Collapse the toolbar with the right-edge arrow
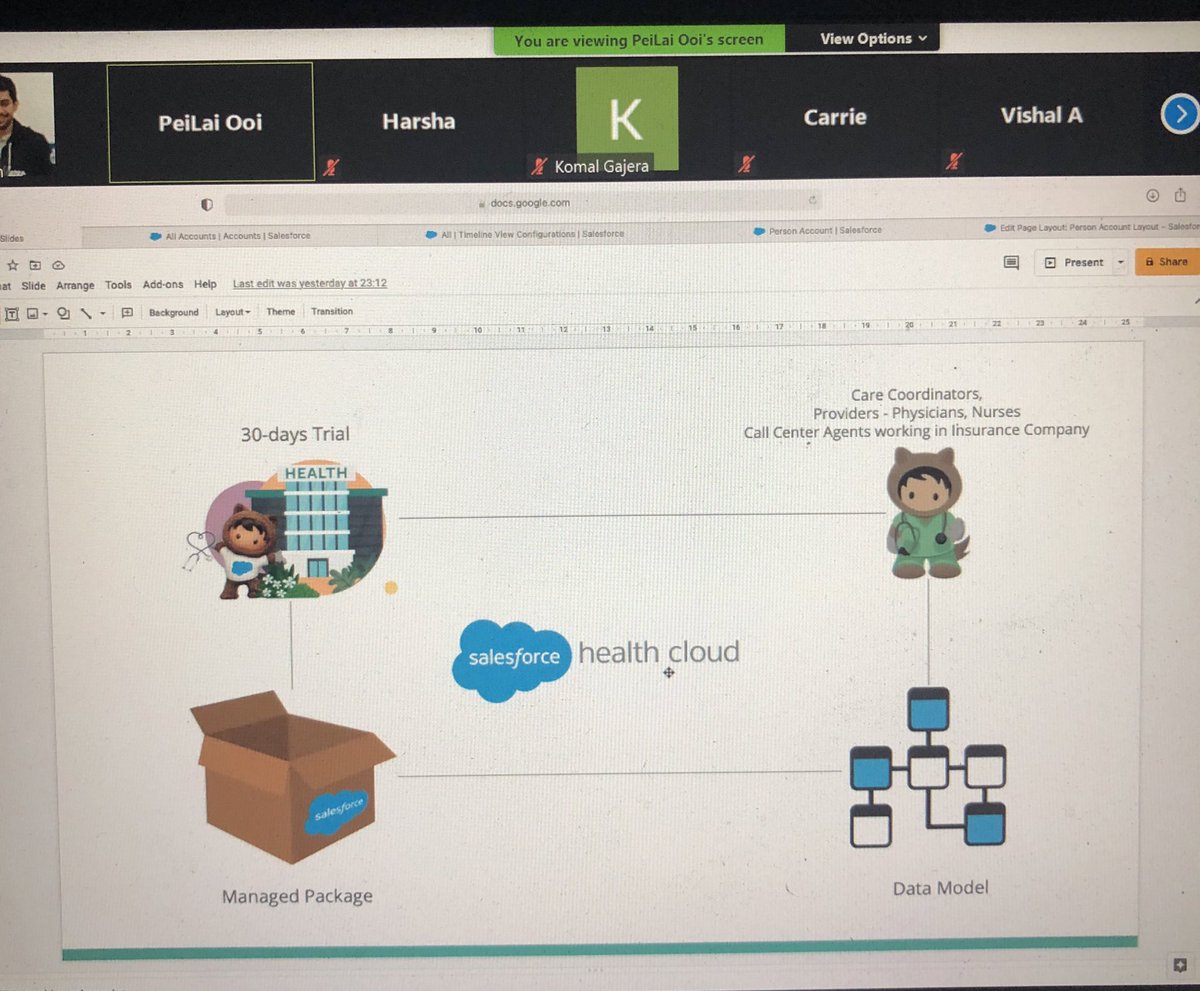Screen dimensions: 1200x991 (1196, 301)
